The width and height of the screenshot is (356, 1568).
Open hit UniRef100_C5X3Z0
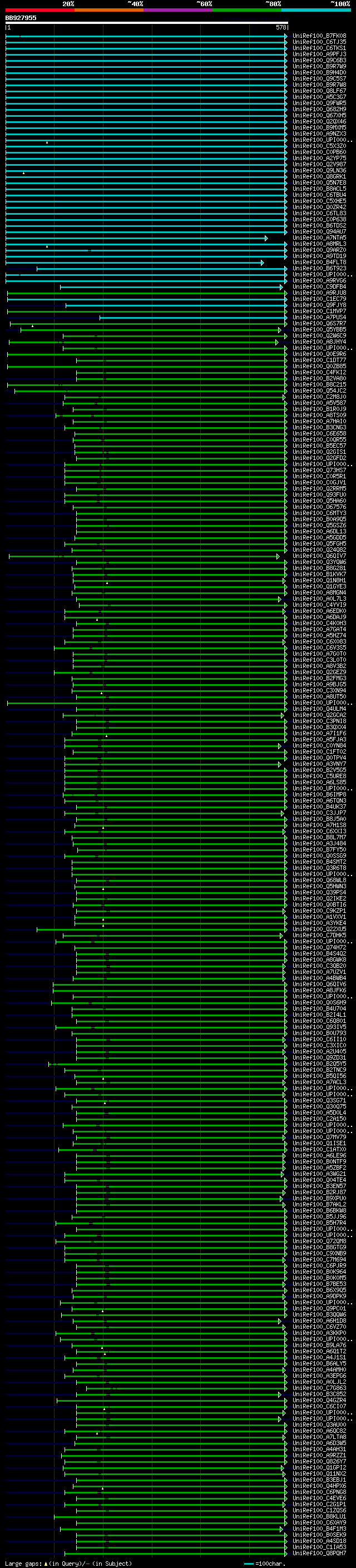319,146
